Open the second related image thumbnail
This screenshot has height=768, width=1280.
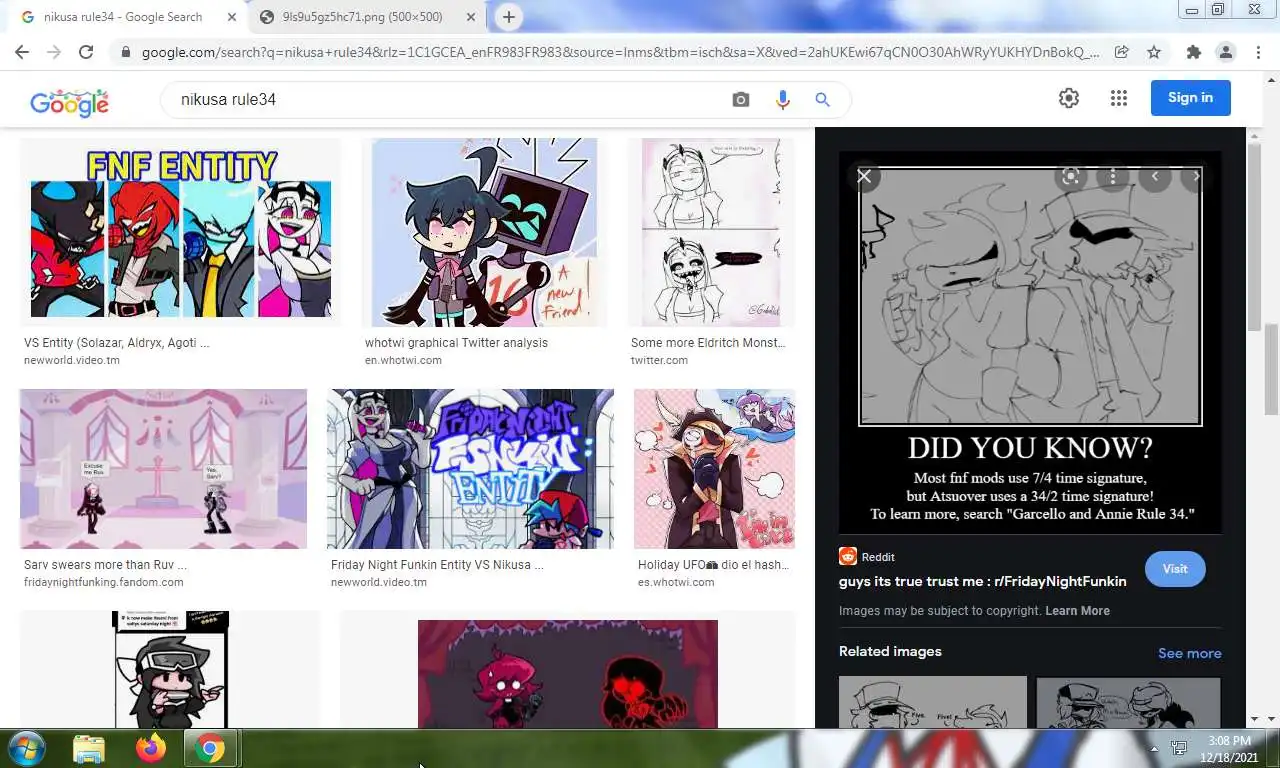(1128, 702)
